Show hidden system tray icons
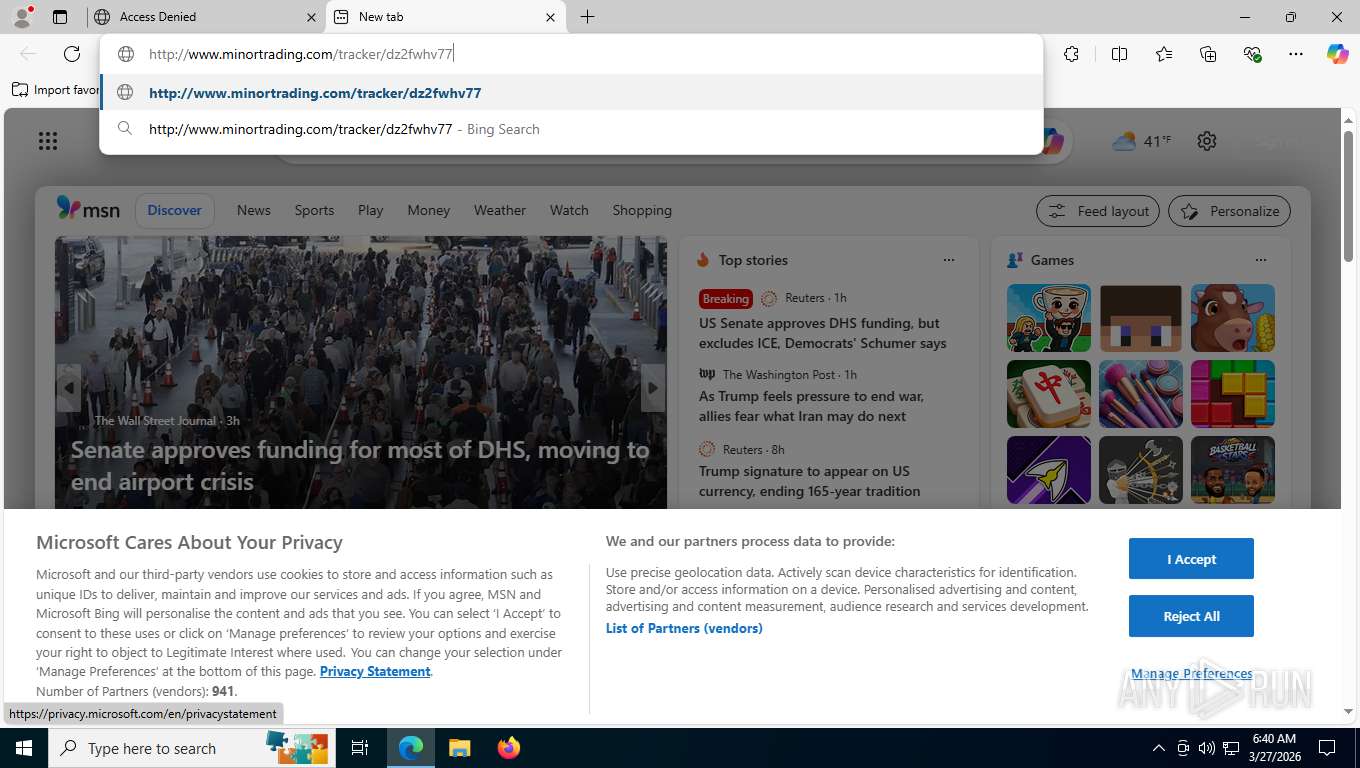 (x=1159, y=748)
